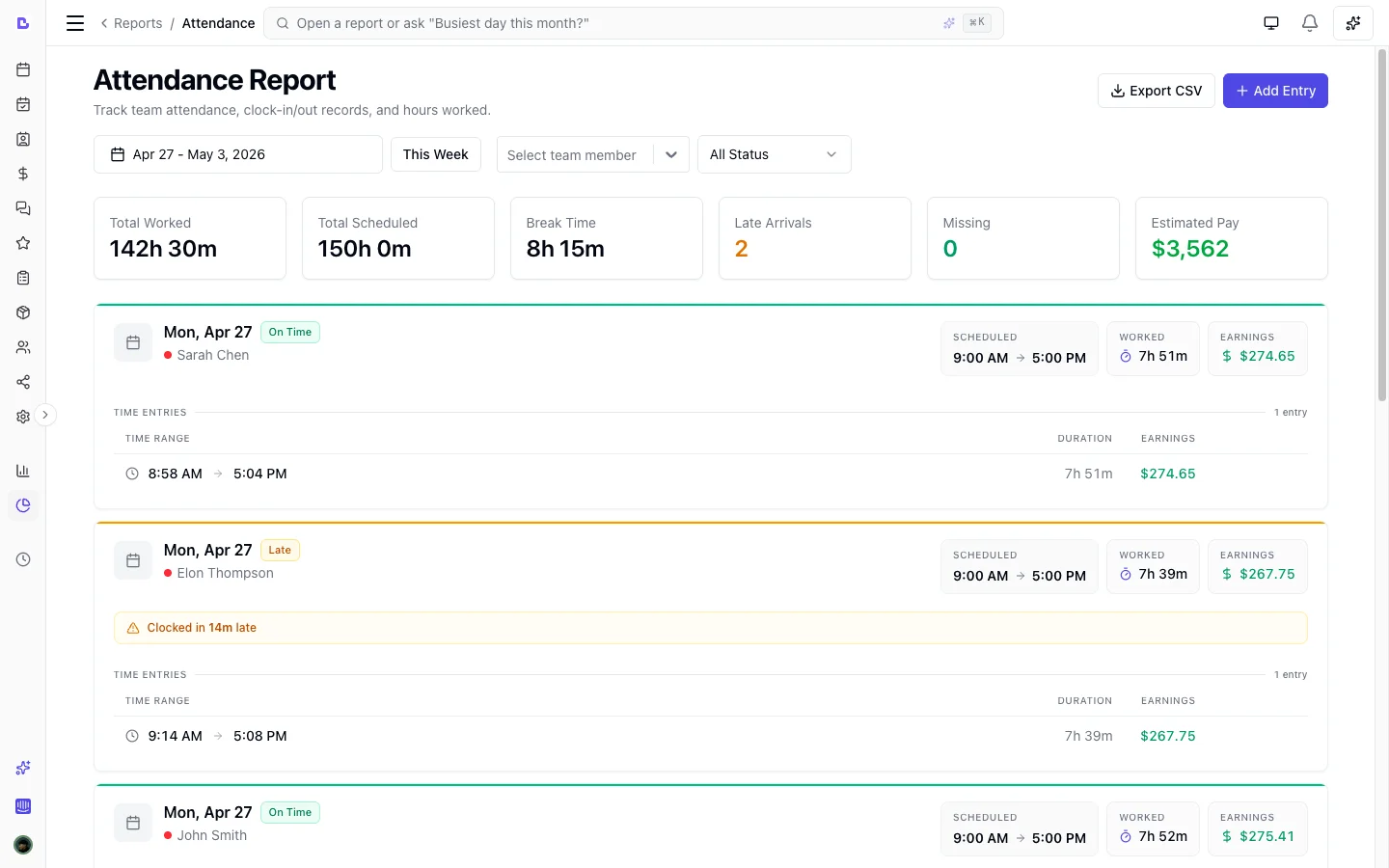Click the On Time badge on Sarah Chen's entry
1389x868 pixels.
(x=290, y=332)
